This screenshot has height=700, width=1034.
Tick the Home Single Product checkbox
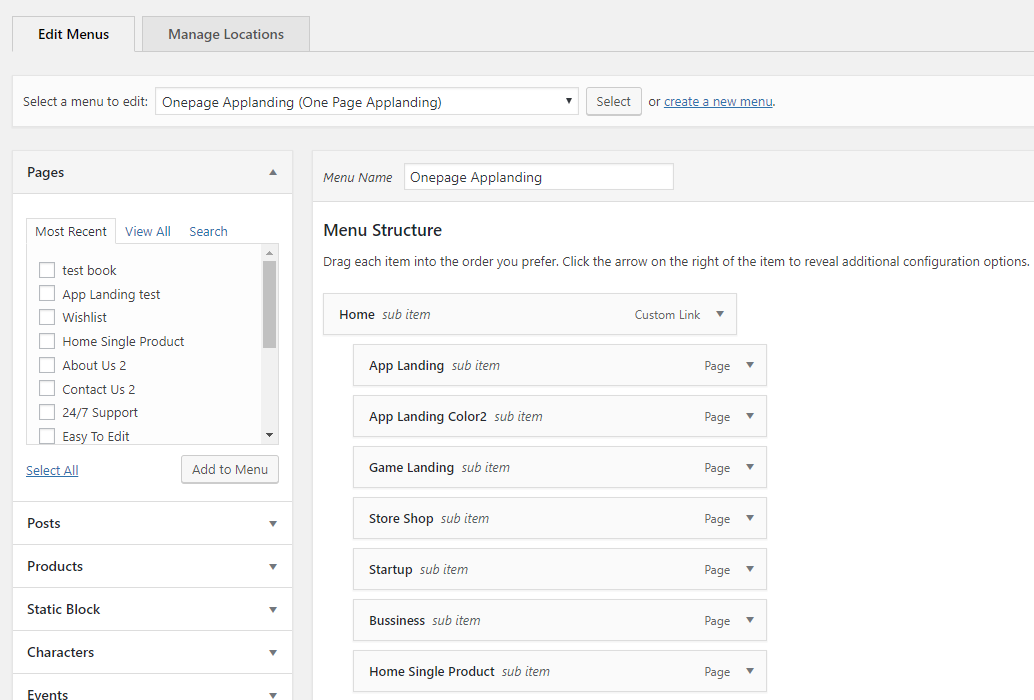click(x=47, y=341)
